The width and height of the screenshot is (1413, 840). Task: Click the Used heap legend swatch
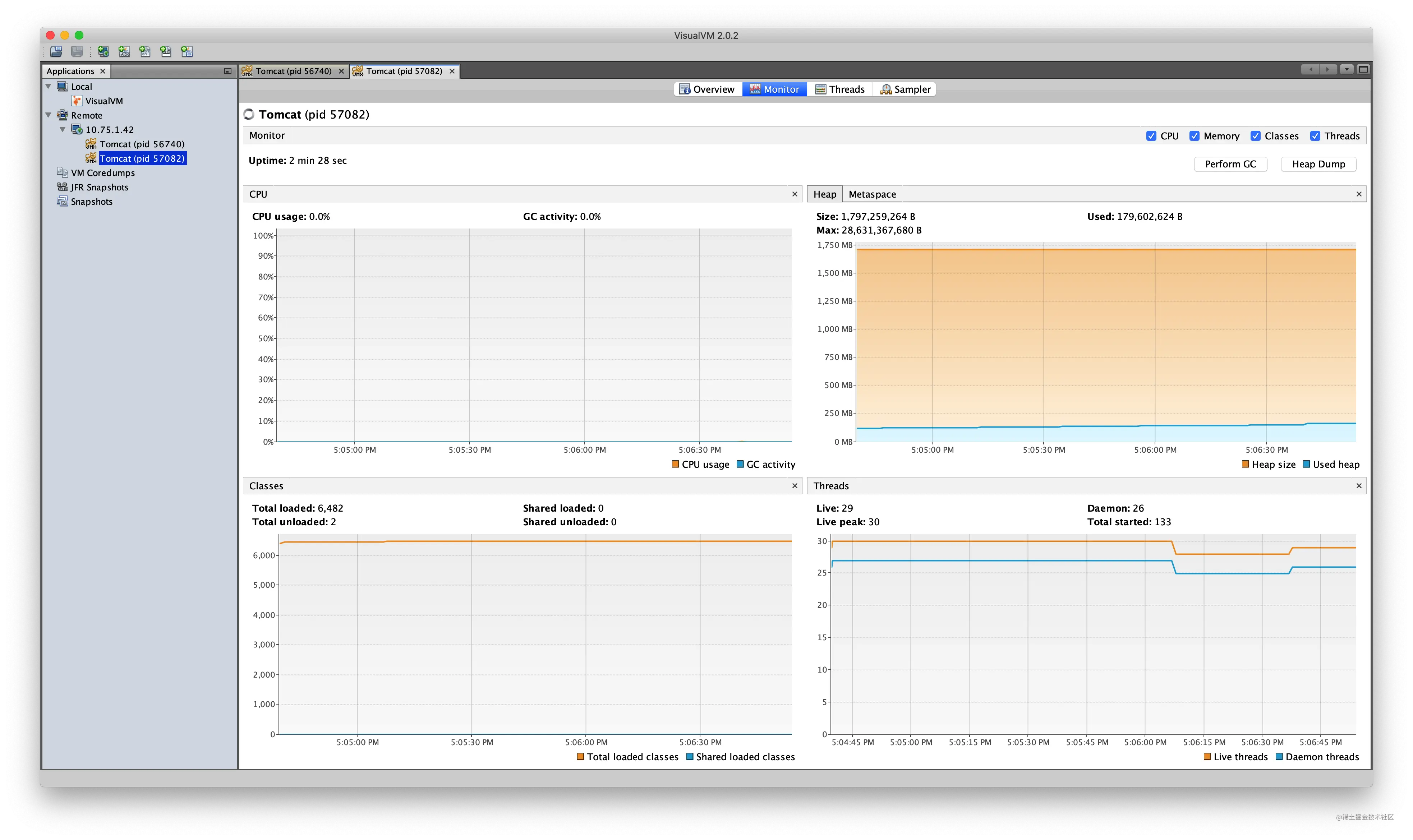click(1307, 464)
